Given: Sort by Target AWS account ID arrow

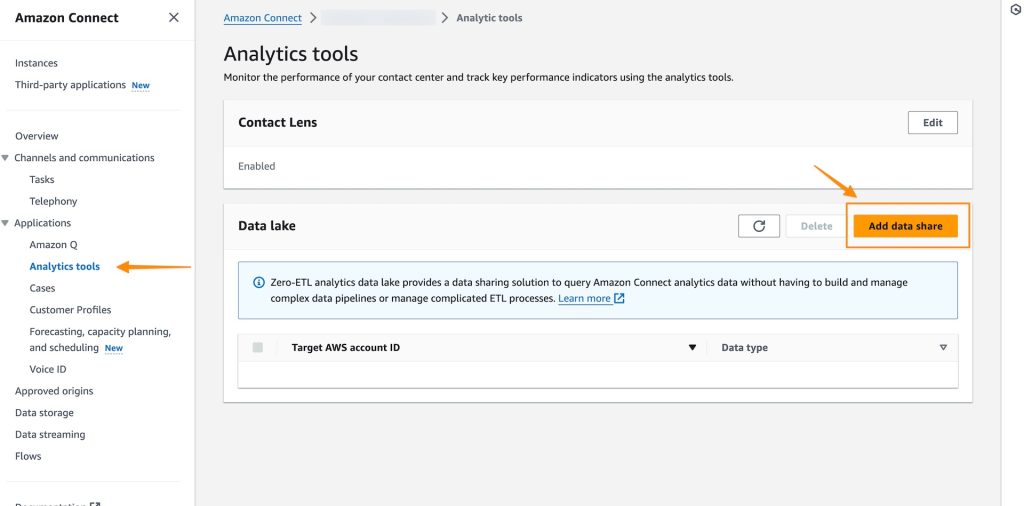Looking at the screenshot, I should (x=692, y=348).
